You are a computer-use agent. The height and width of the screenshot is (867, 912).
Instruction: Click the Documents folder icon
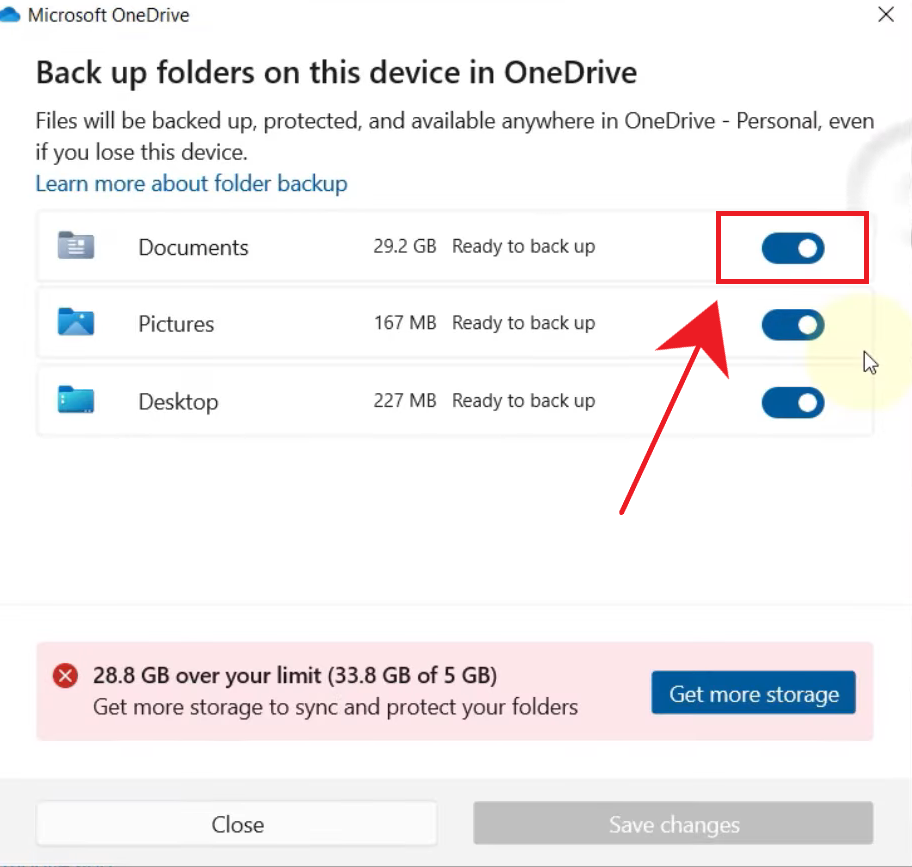(76, 246)
